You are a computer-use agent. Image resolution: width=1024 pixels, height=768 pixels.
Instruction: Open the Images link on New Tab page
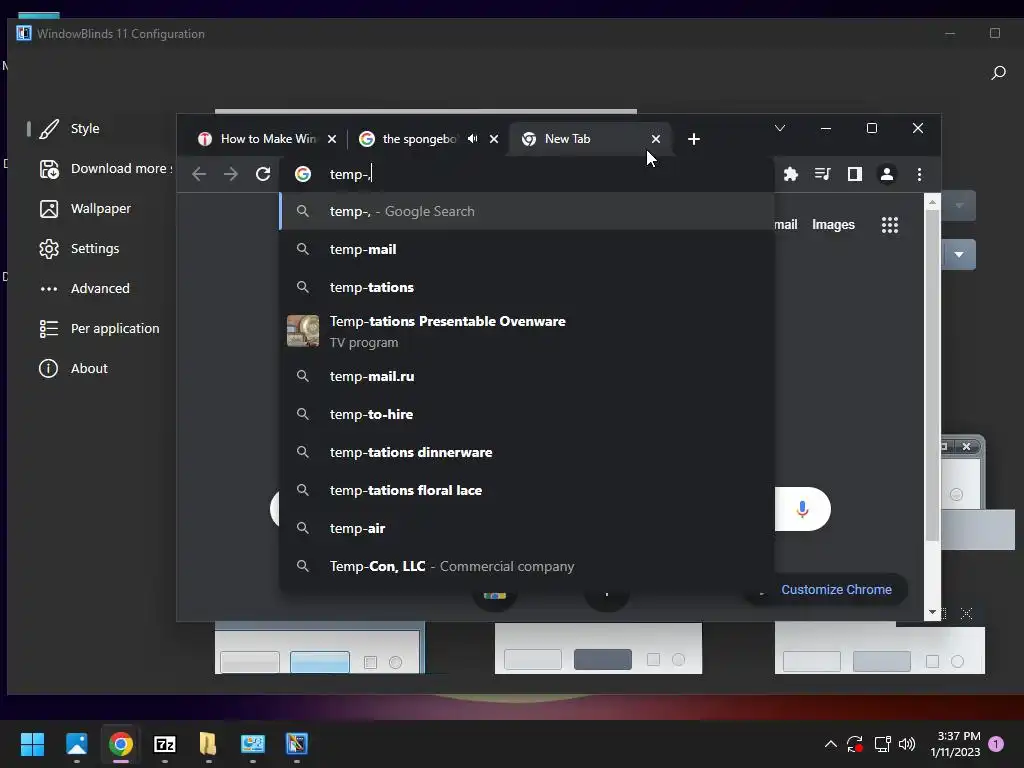click(x=833, y=225)
